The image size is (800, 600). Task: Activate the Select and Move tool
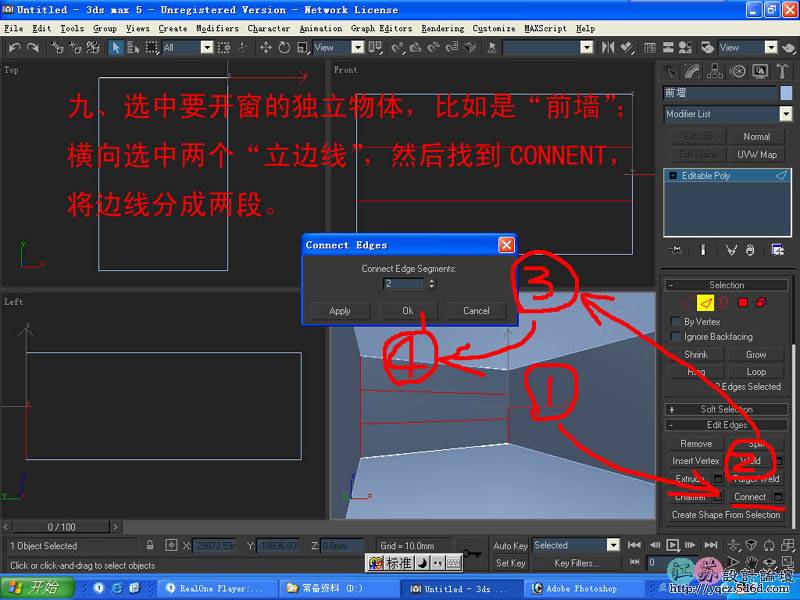pyautogui.click(x=266, y=48)
